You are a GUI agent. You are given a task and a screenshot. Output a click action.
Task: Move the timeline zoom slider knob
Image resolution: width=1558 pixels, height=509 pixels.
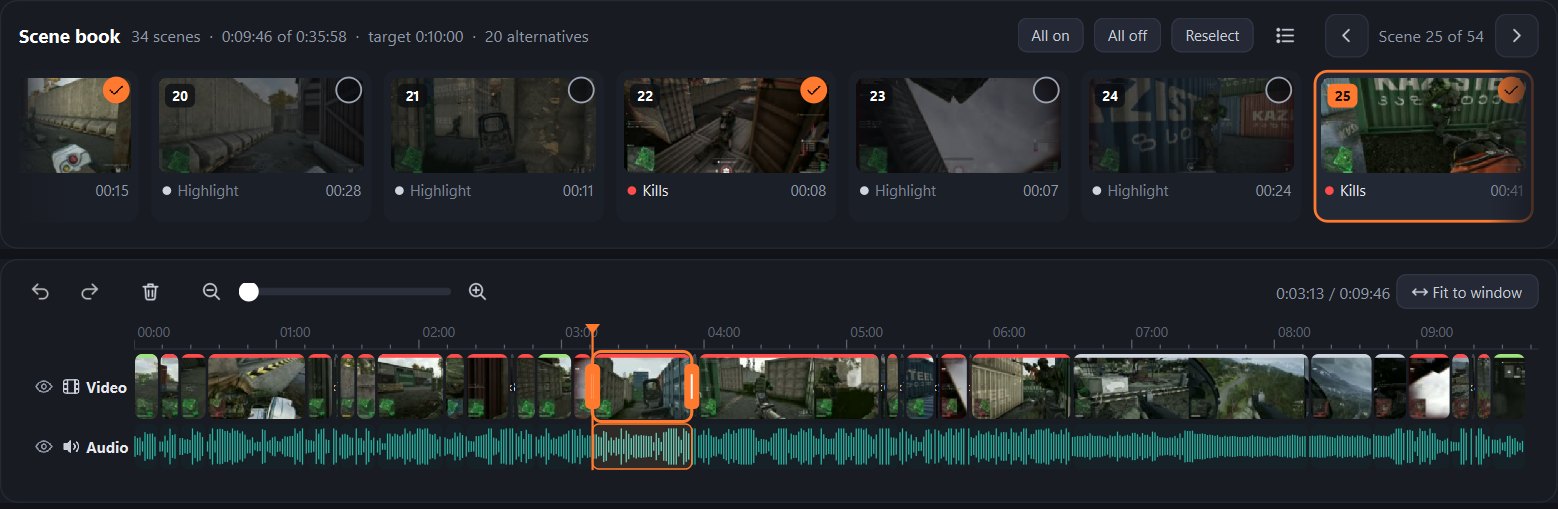point(249,292)
